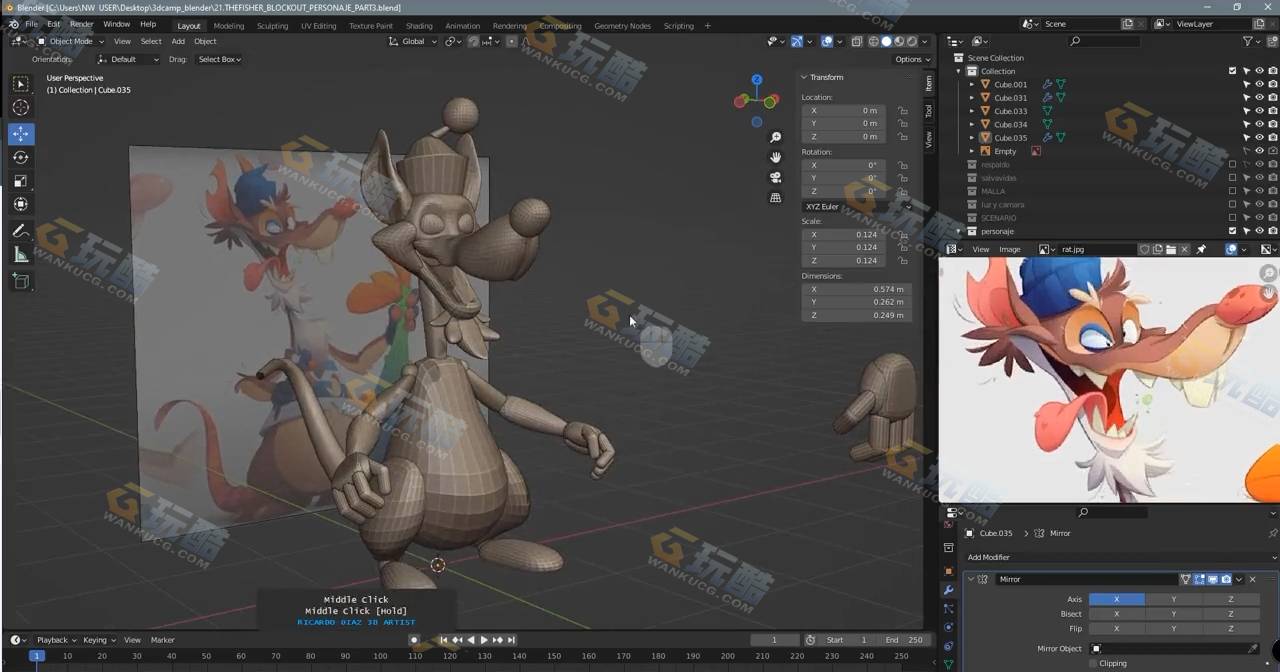
Task: Choose the Move tool
Action: (x=20, y=133)
